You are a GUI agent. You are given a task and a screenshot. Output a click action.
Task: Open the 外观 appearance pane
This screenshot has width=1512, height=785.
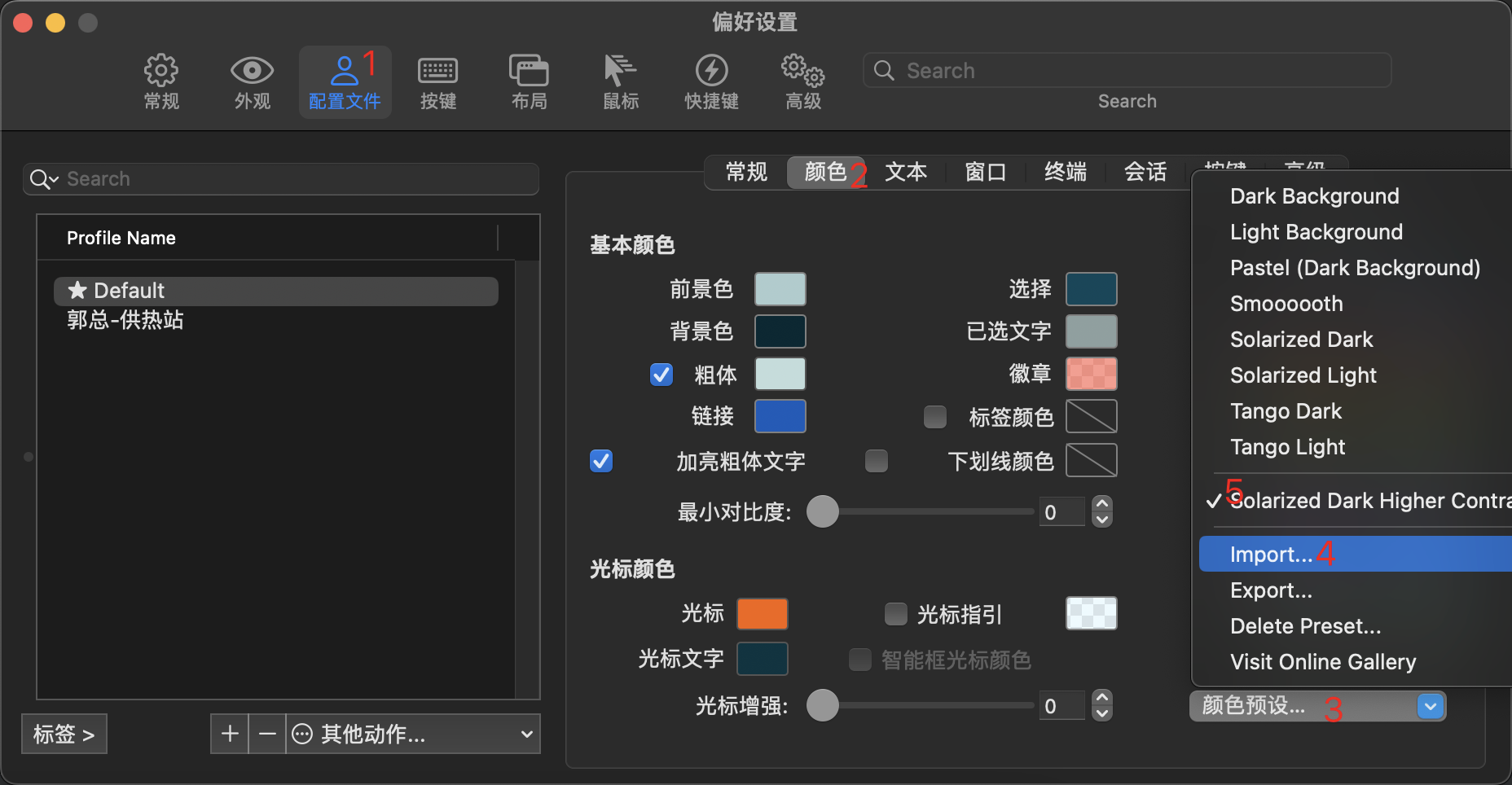click(253, 82)
